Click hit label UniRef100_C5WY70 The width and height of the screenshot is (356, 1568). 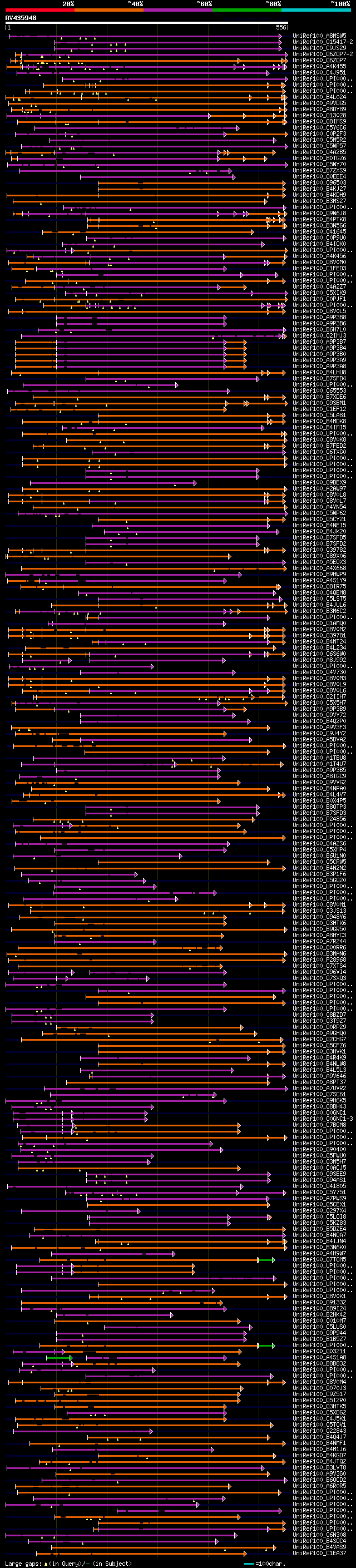tap(319, 164)
